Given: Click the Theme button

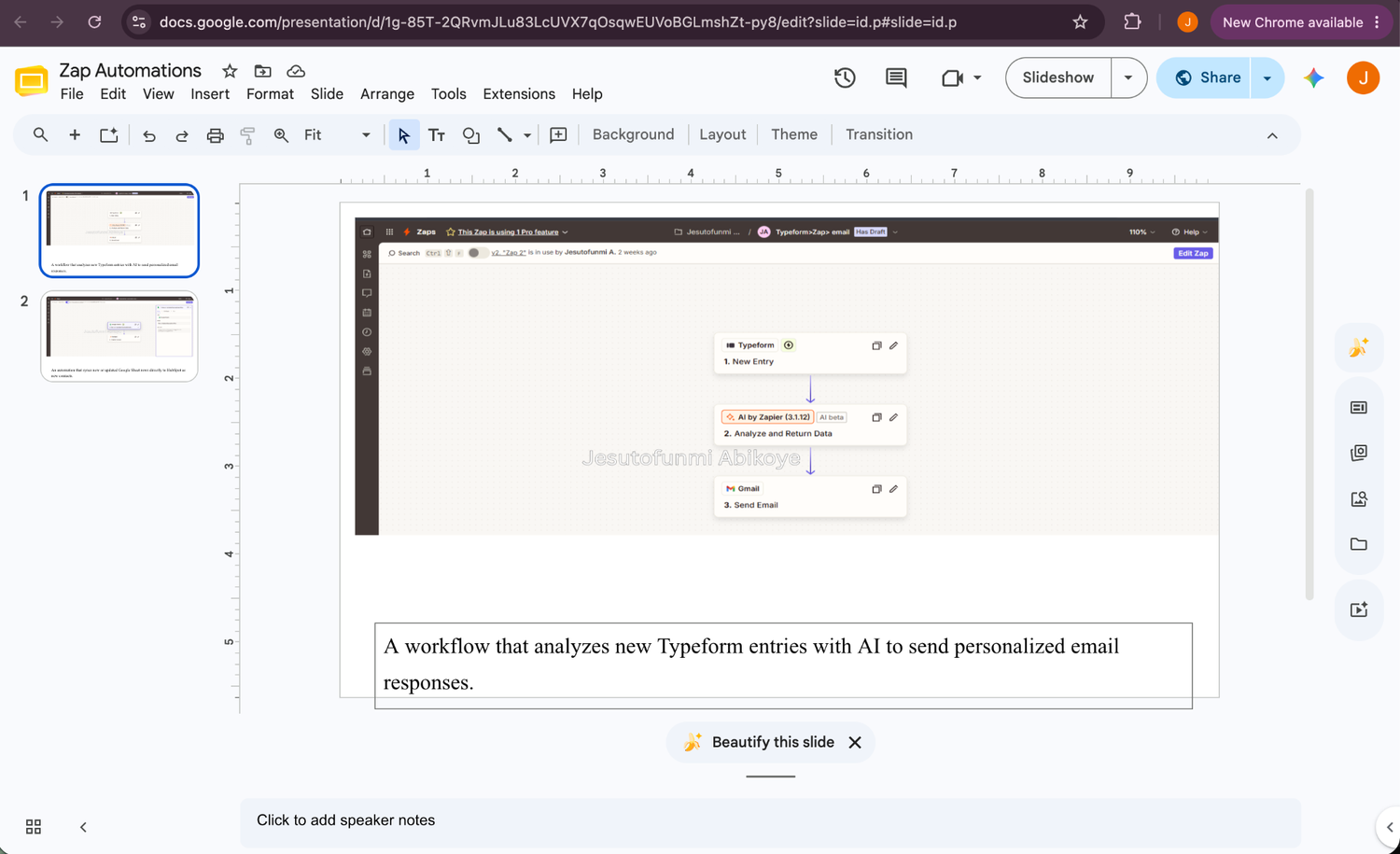Looking at the screenshot, I should click(794, 134).
